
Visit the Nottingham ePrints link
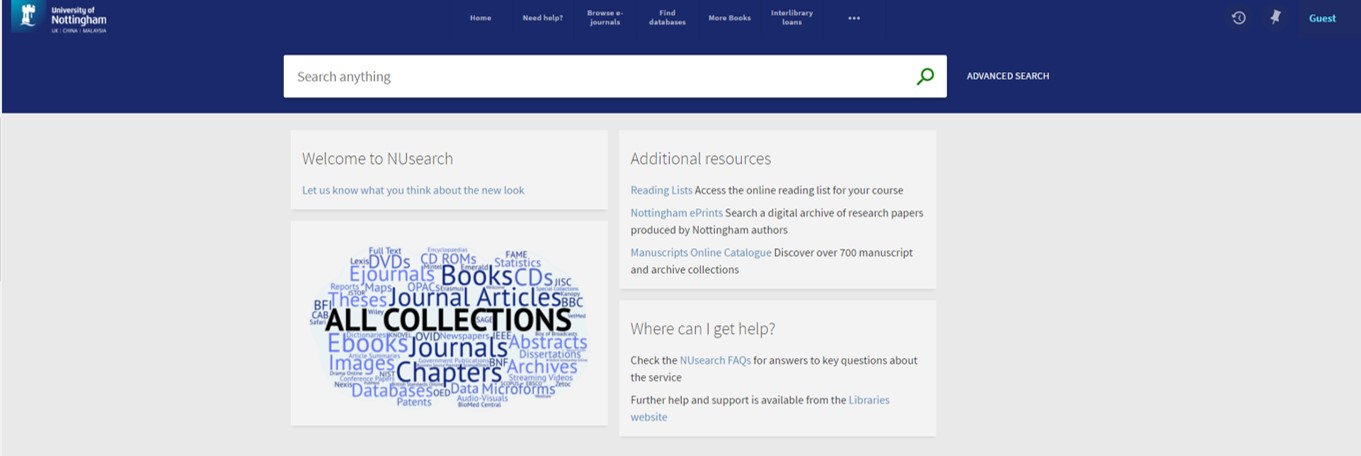(x=676, y=213)
